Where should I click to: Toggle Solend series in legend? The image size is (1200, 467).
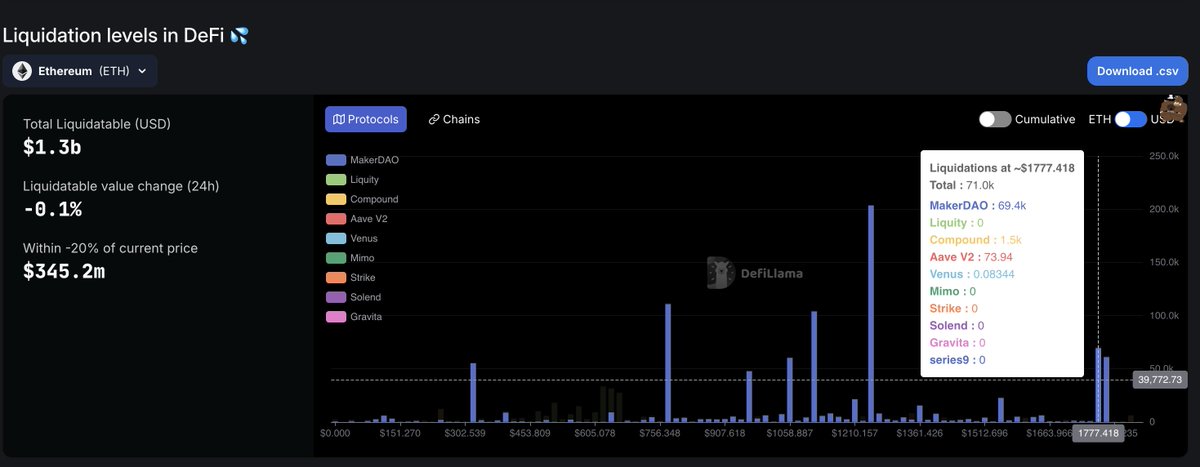coord(354,297)
